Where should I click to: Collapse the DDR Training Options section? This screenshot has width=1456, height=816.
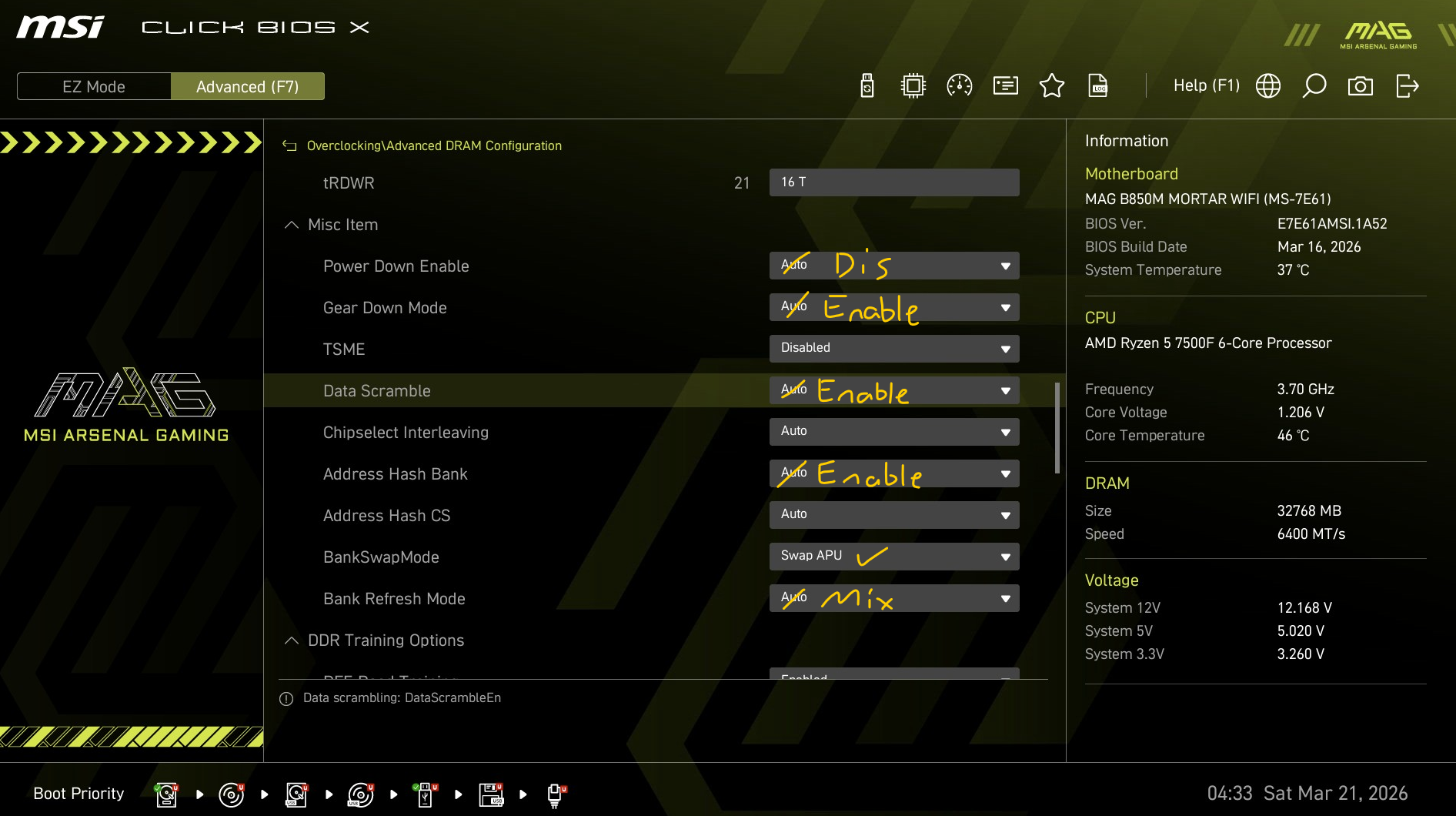pyautogui.click(x=292, y=640)
